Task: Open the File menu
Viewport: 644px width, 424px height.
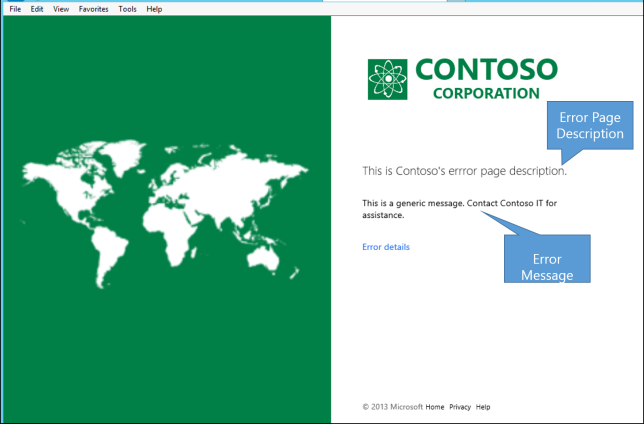Action: (x=15, y=9)
